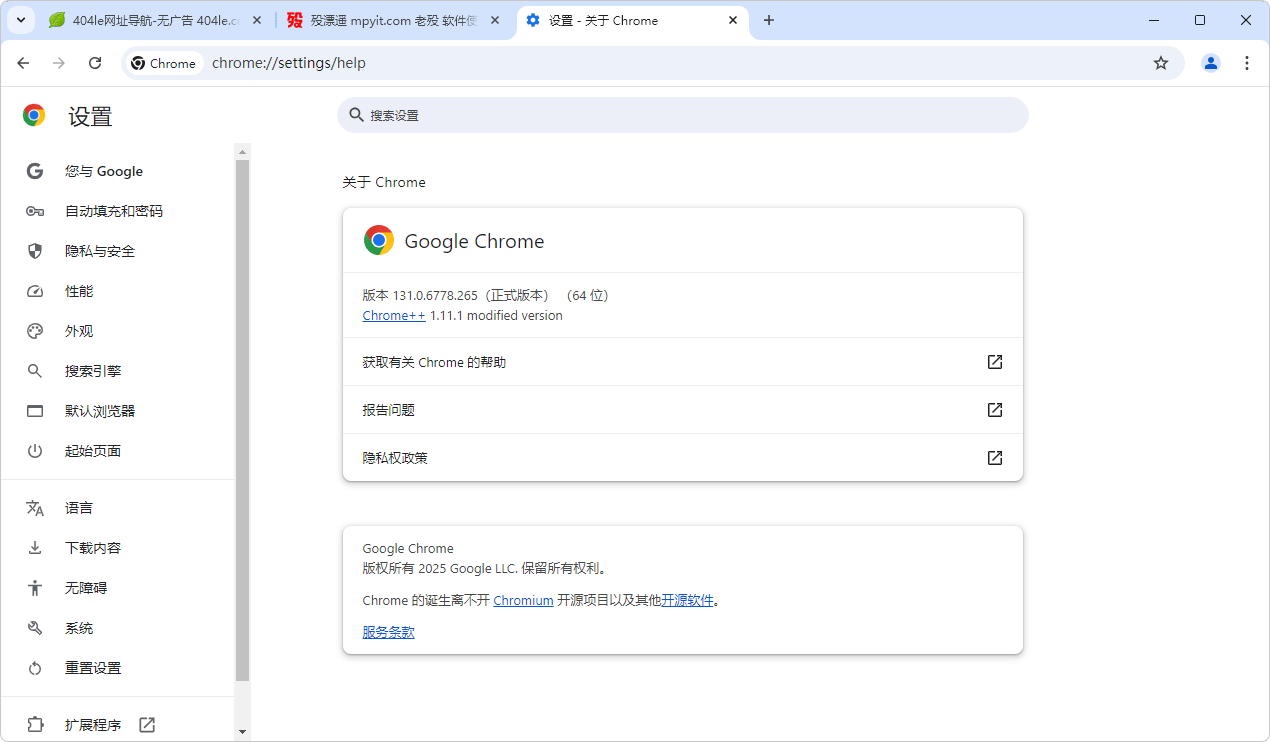This screenshot has height=742, width=1270.
Task: Open 隐私与安全 settings section
Action: 118,251
